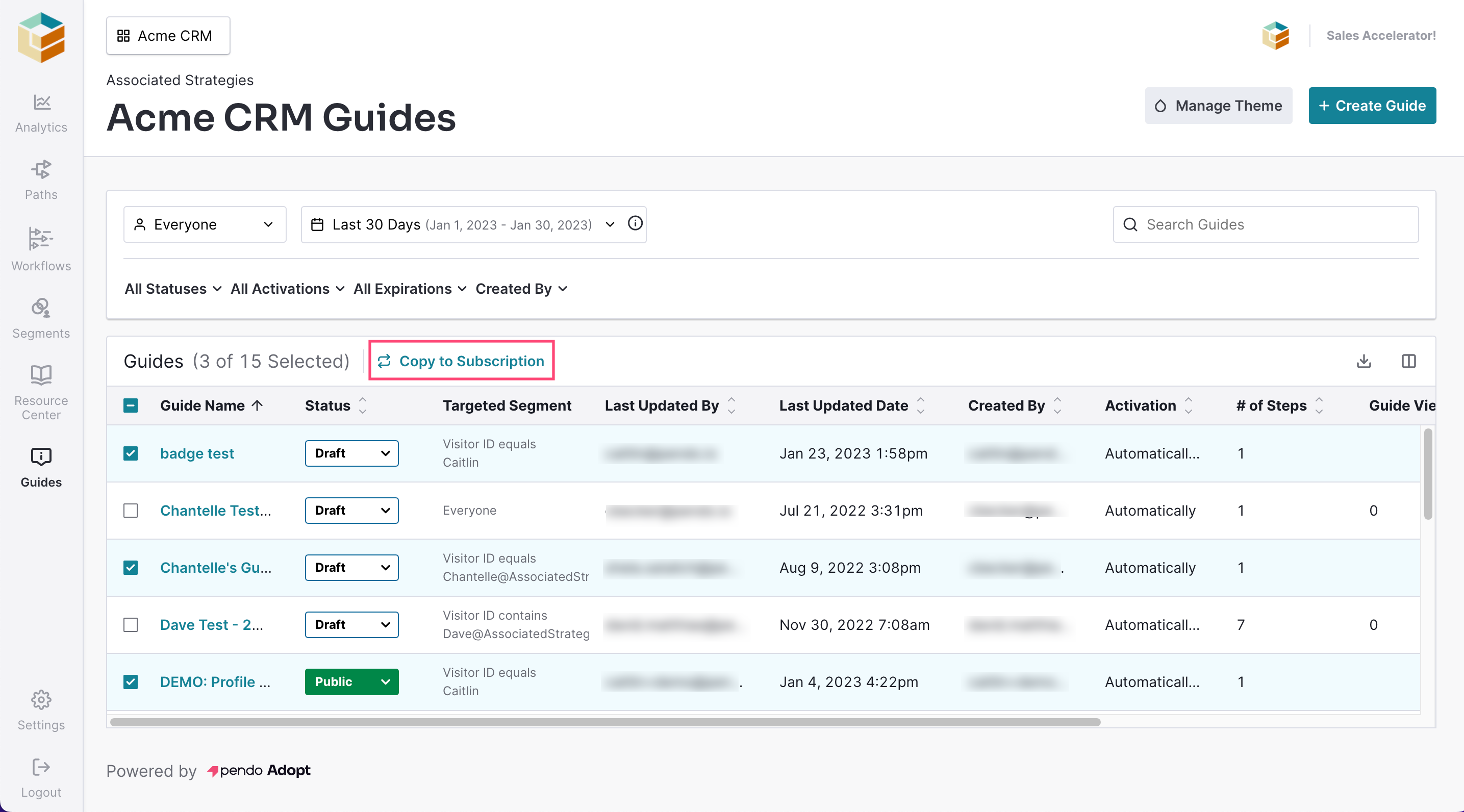Open the badge test guide link
Viewport: 1464px width, 812px height.
coord(196,453)
